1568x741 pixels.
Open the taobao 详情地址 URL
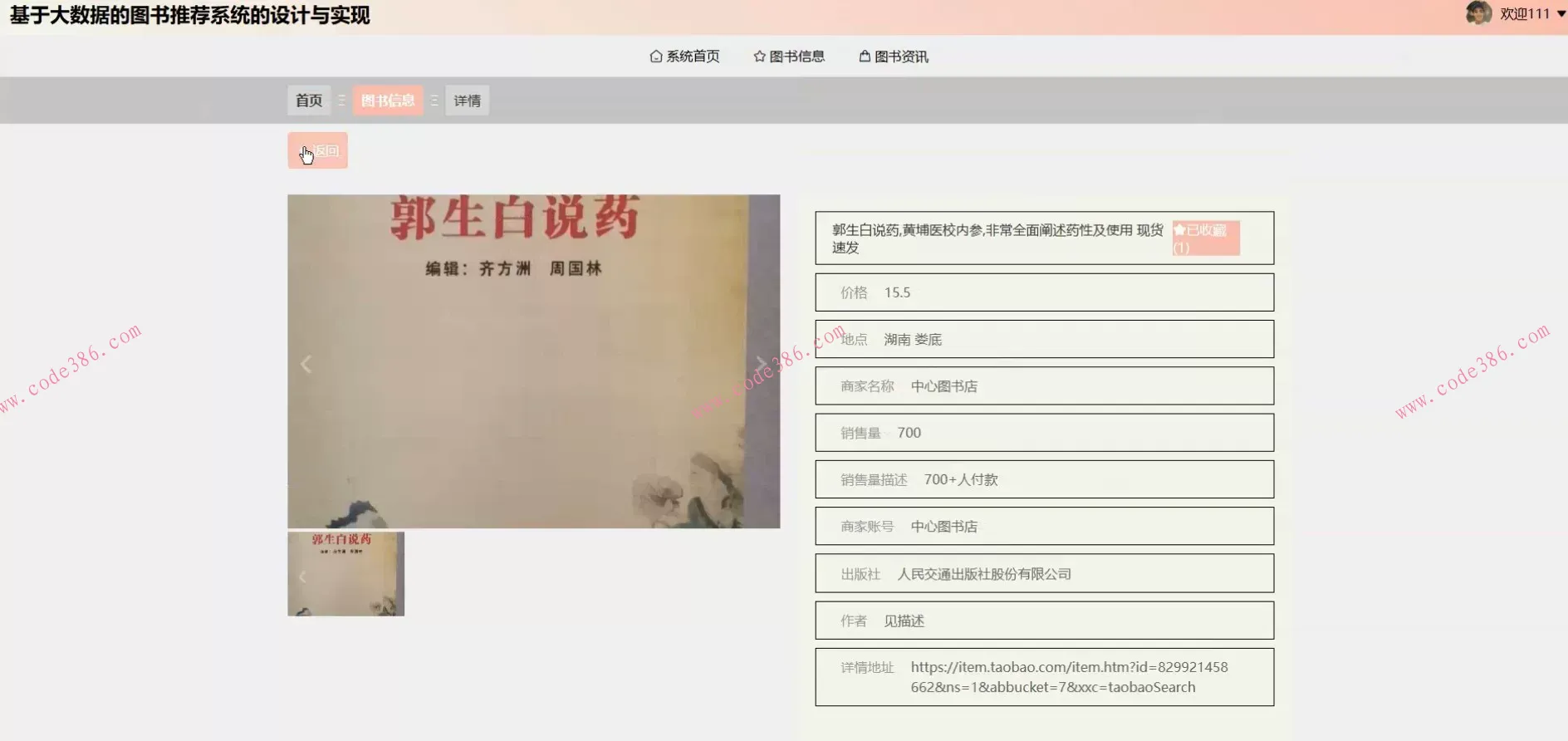coord(1069,677)
